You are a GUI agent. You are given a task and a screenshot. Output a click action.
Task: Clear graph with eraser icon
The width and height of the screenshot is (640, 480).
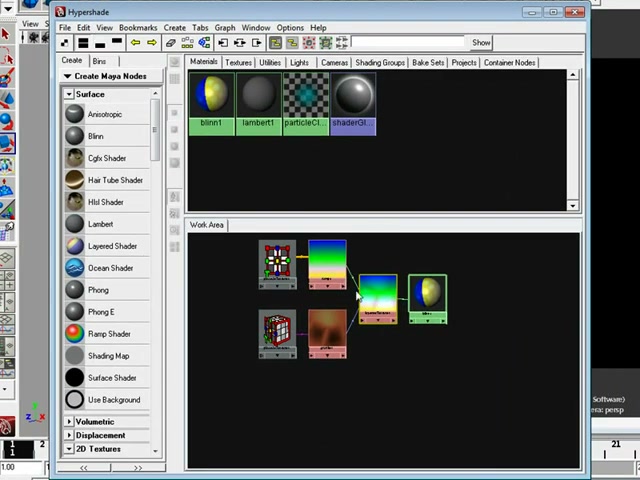click(x=171, y=42)
